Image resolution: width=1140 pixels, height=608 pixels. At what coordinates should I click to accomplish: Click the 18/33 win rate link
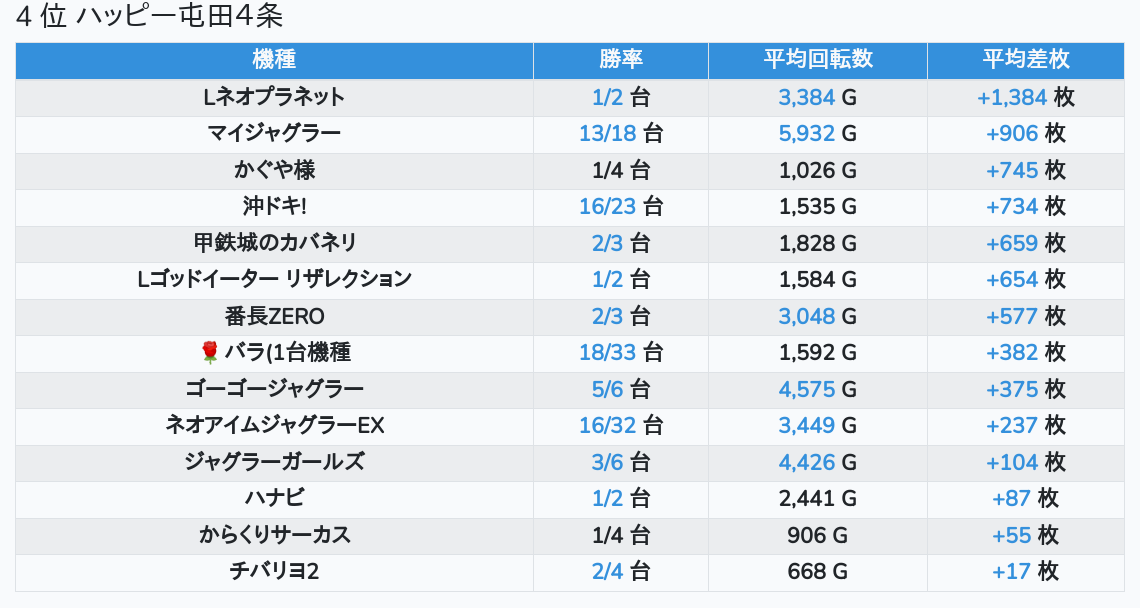point(607,352)
